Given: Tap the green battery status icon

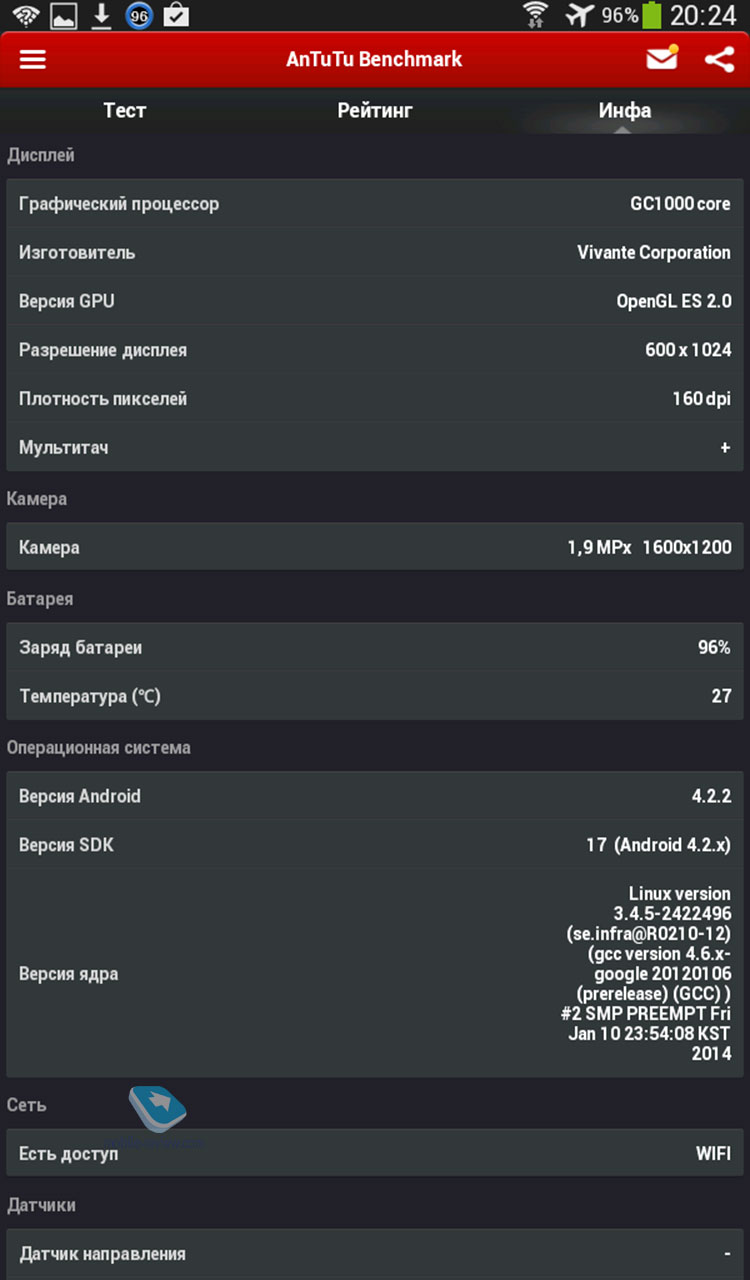Looking at the screenshot, I should click(652, 15).
